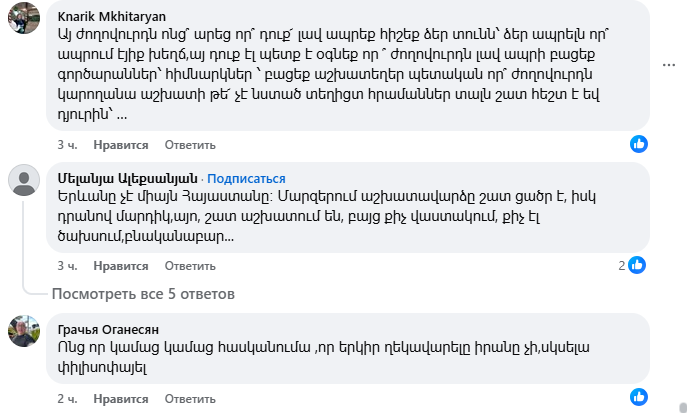Open Грачья Оганесян's profile photo
This screenshot has height=413, width=687.
click(x=23, y=330)
